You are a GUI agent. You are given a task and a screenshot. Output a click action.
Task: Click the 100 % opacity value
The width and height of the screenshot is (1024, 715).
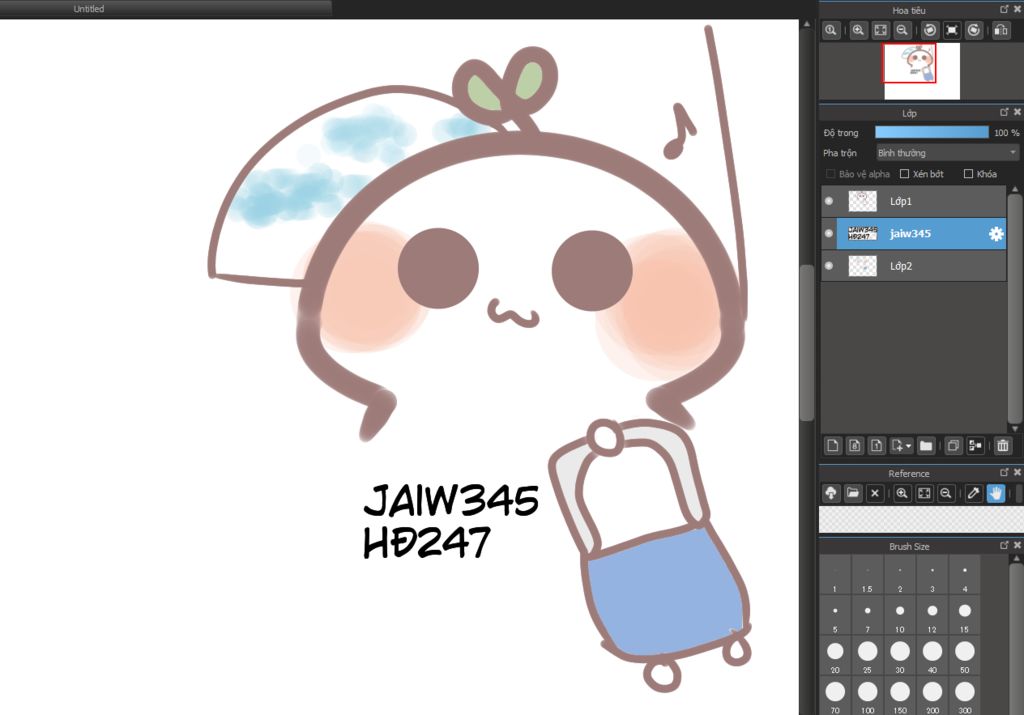[x=1006, y=133]
